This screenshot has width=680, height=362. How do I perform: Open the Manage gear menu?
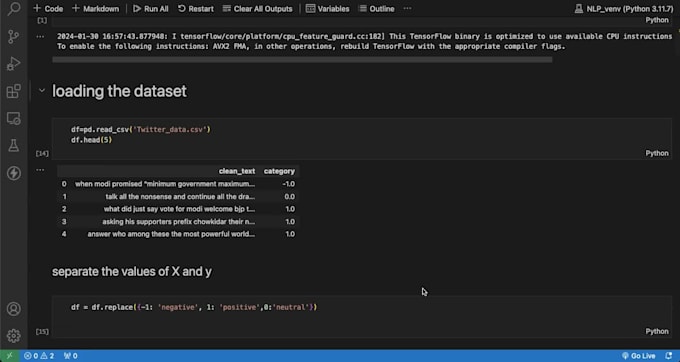point(14,336)
